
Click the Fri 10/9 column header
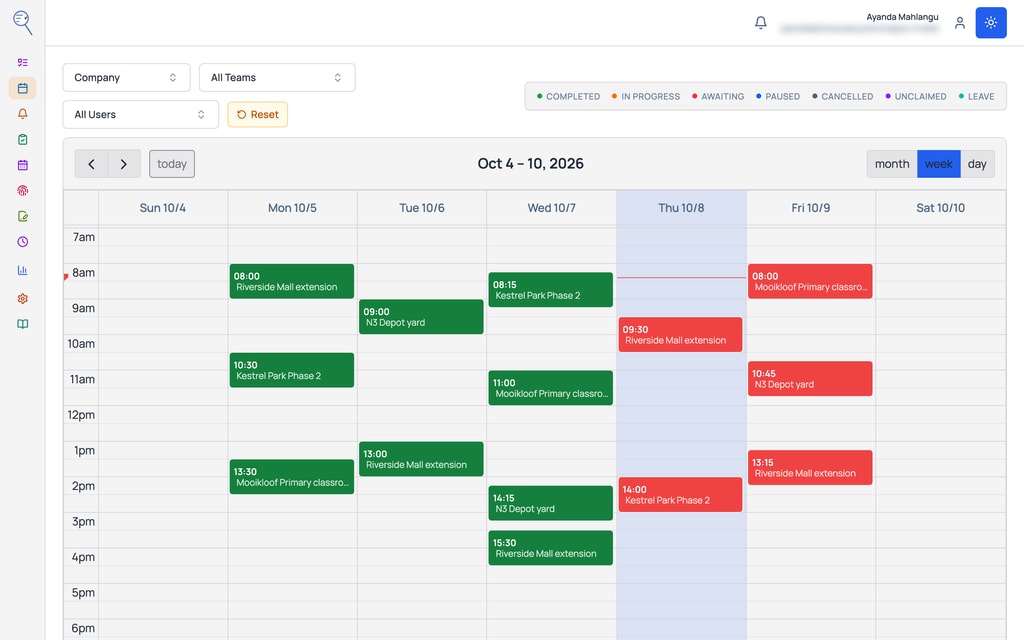coord(810,208)
